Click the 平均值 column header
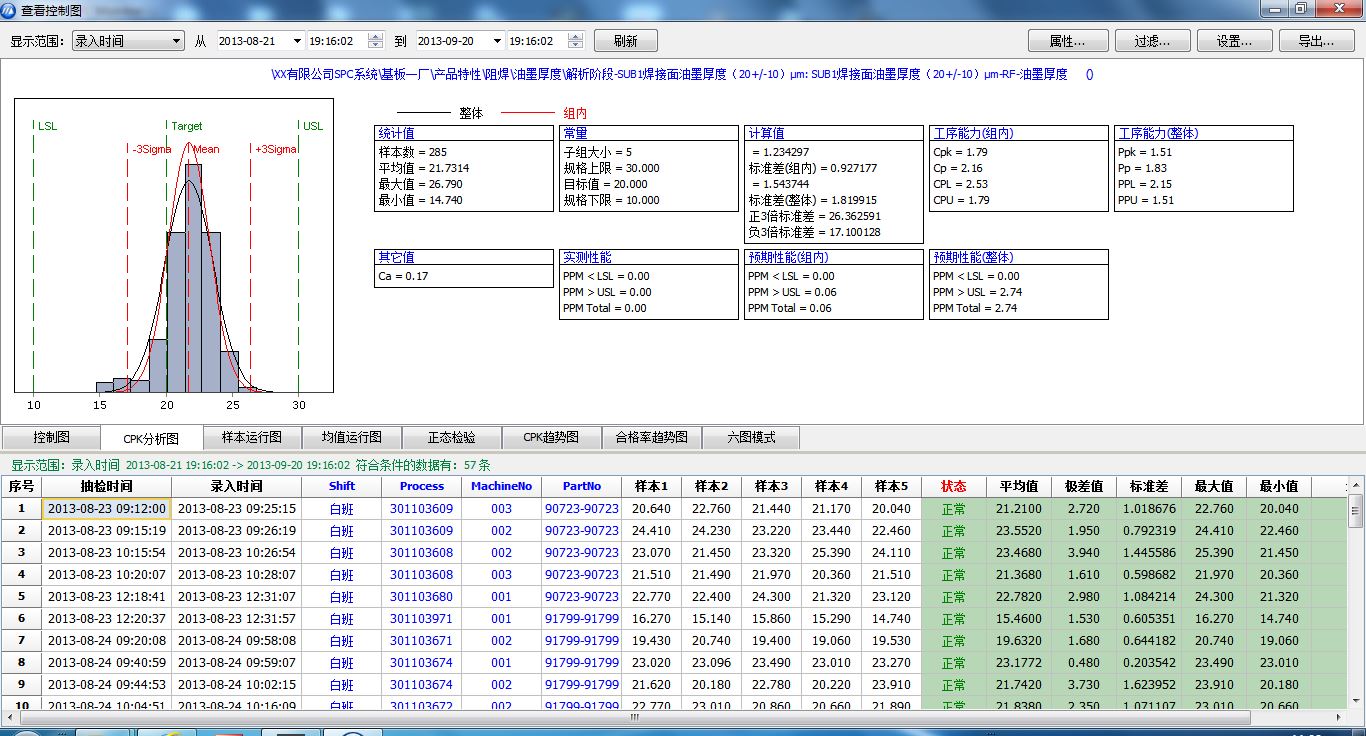1366x736 pixels. (1019, 486)
